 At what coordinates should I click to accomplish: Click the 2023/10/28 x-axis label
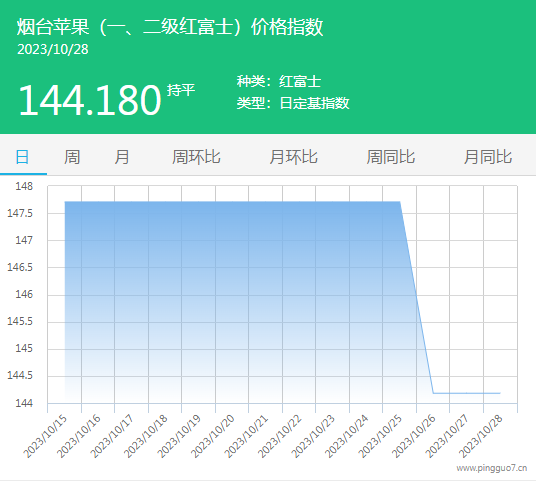[x=481, y=437]
